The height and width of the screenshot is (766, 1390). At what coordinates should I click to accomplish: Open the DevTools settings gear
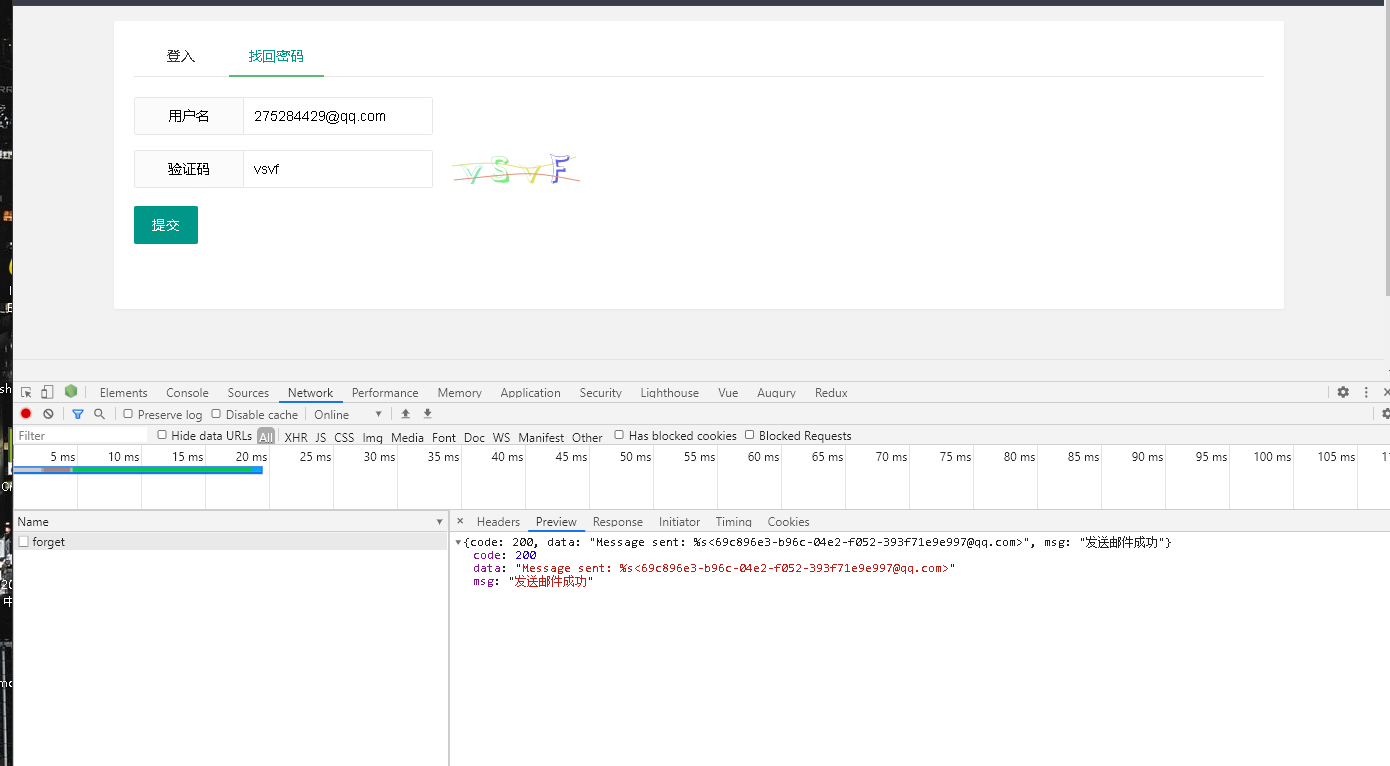[1343, 392]
